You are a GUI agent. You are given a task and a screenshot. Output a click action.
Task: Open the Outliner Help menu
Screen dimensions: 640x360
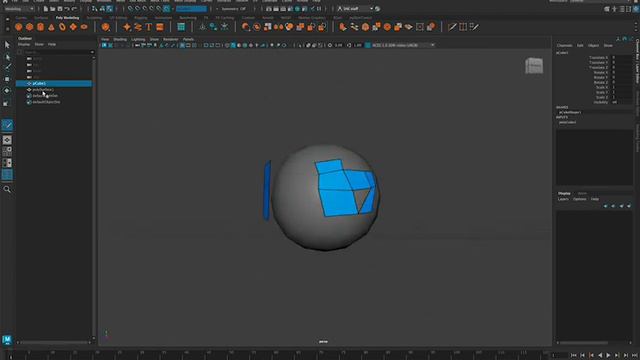(52, 44)
